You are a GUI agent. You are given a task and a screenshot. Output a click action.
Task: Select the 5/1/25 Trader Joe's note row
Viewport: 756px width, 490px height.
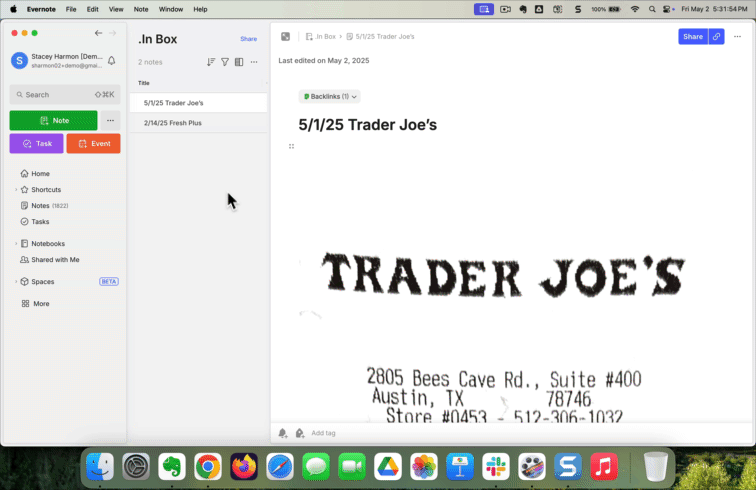pyautogui.click(x=198, y=103)
